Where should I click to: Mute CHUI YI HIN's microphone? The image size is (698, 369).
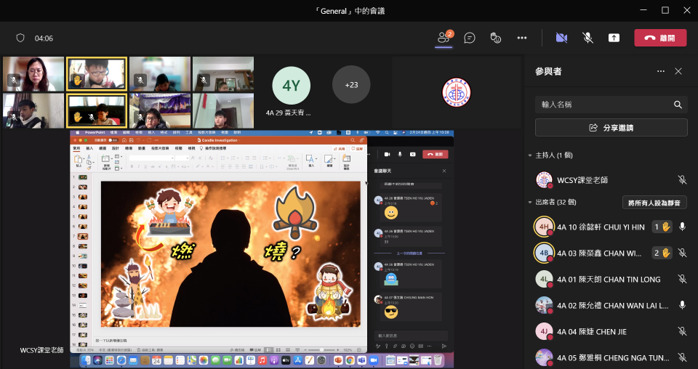(x=682, y=227)
